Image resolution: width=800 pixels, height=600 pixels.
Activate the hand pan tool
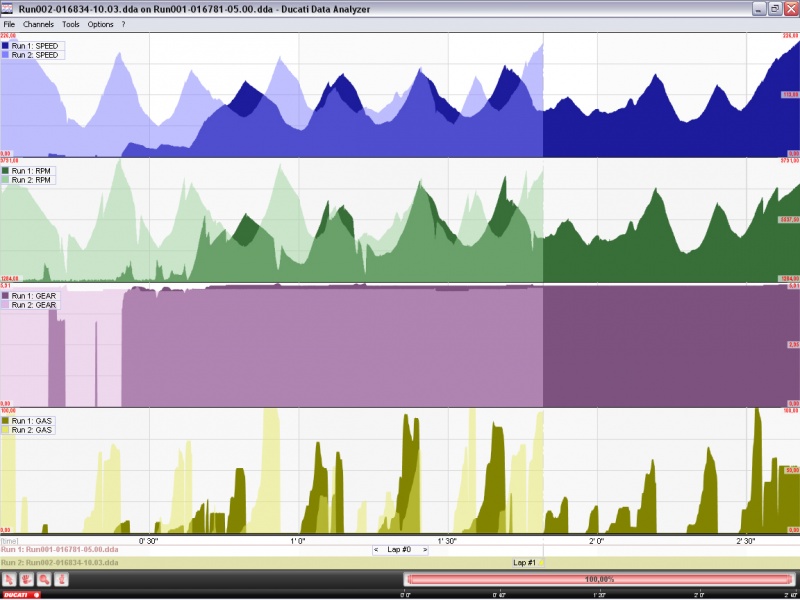click(x=27, y=579)
